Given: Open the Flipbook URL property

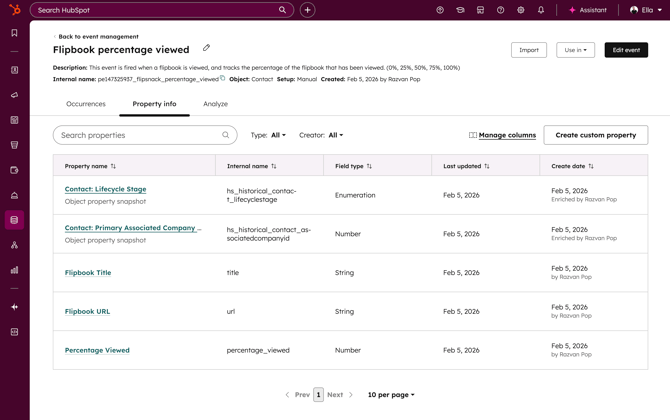Looking at the screenshot, I should point(87,311).
